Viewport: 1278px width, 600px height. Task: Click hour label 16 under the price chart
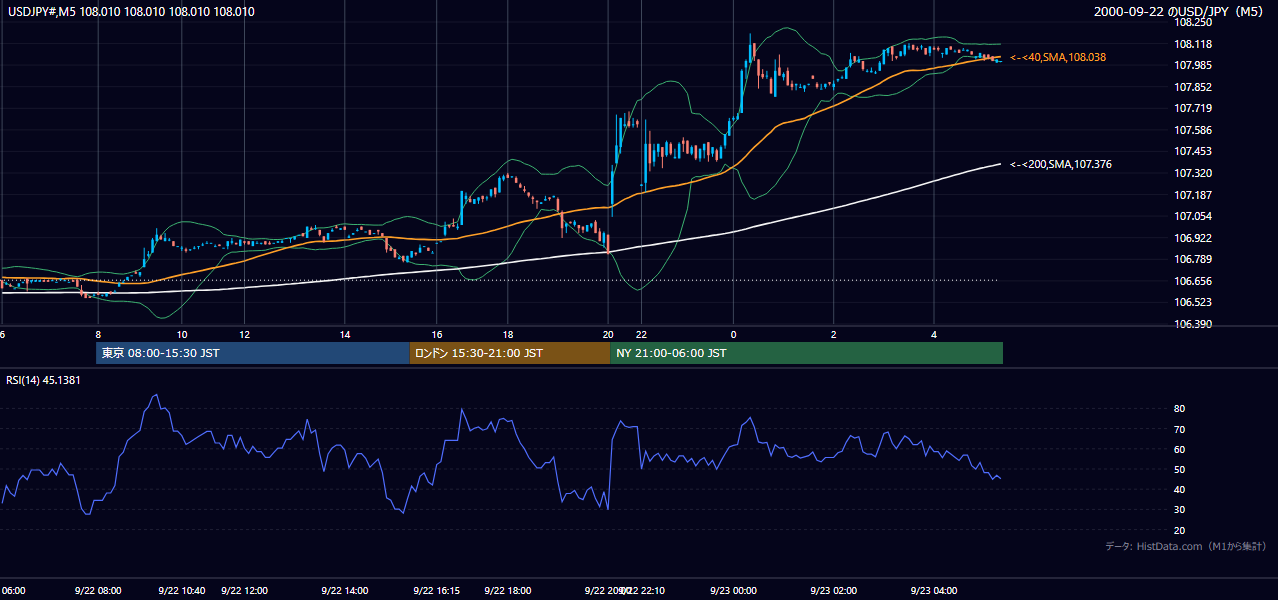pos(437,334)
